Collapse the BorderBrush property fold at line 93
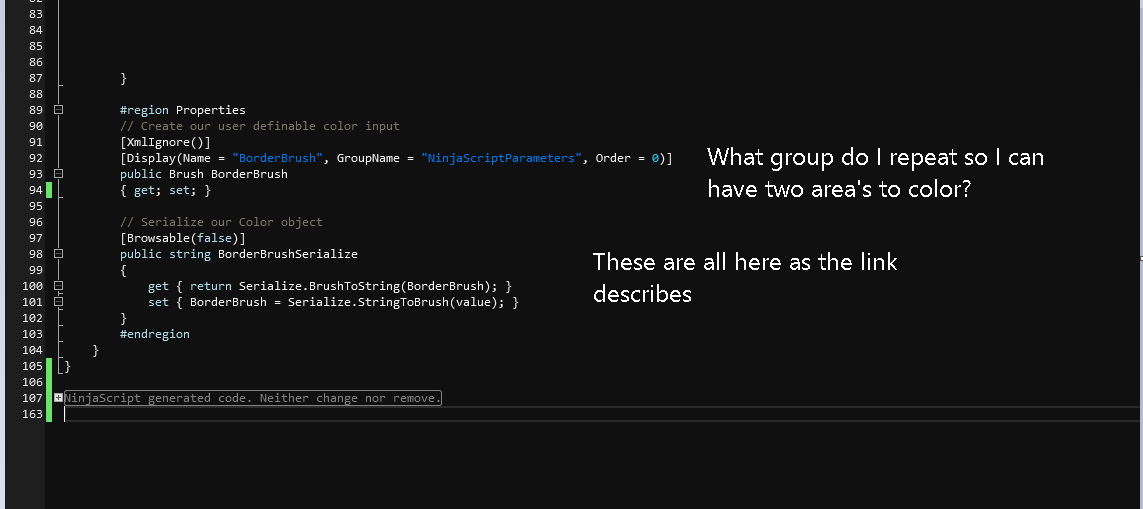The height and width of the screenshot is (509, 1143). point(59,174)
